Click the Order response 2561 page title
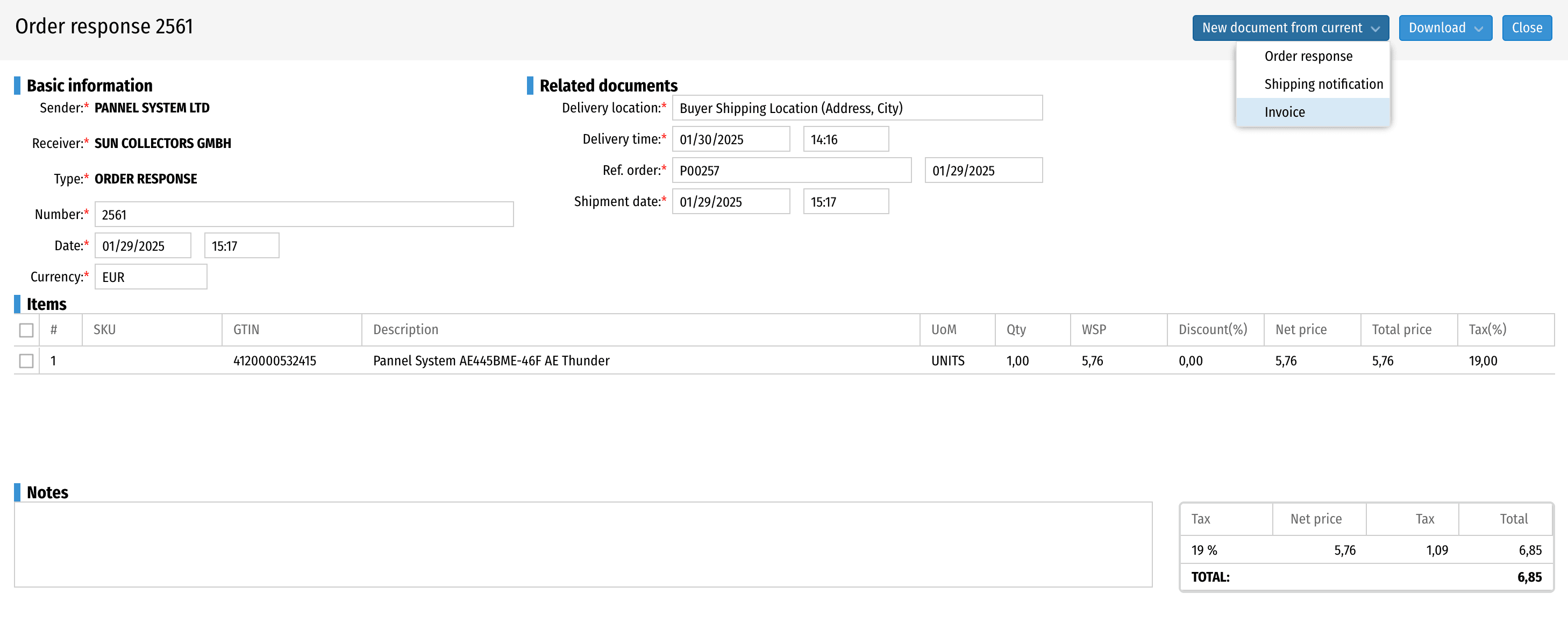The image size is (1568, 636). click(104, 27)
